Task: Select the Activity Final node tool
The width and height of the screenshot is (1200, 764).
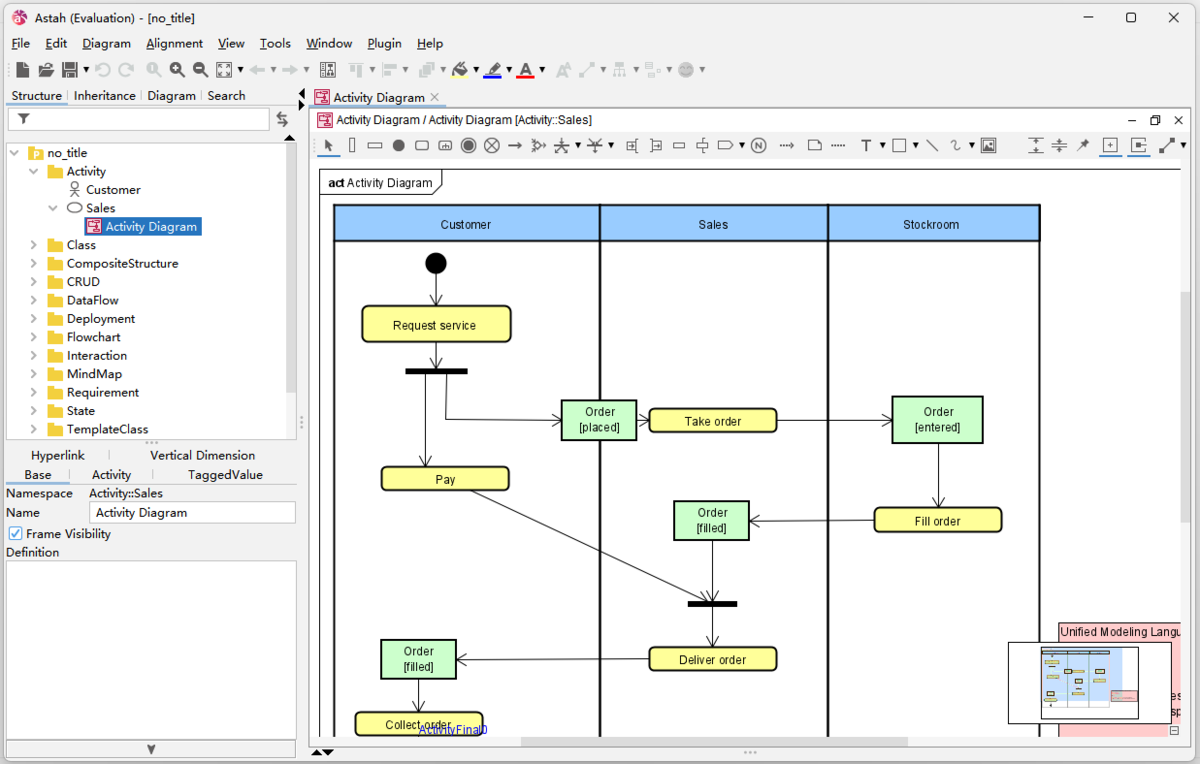Action: (x=468, y=145)
